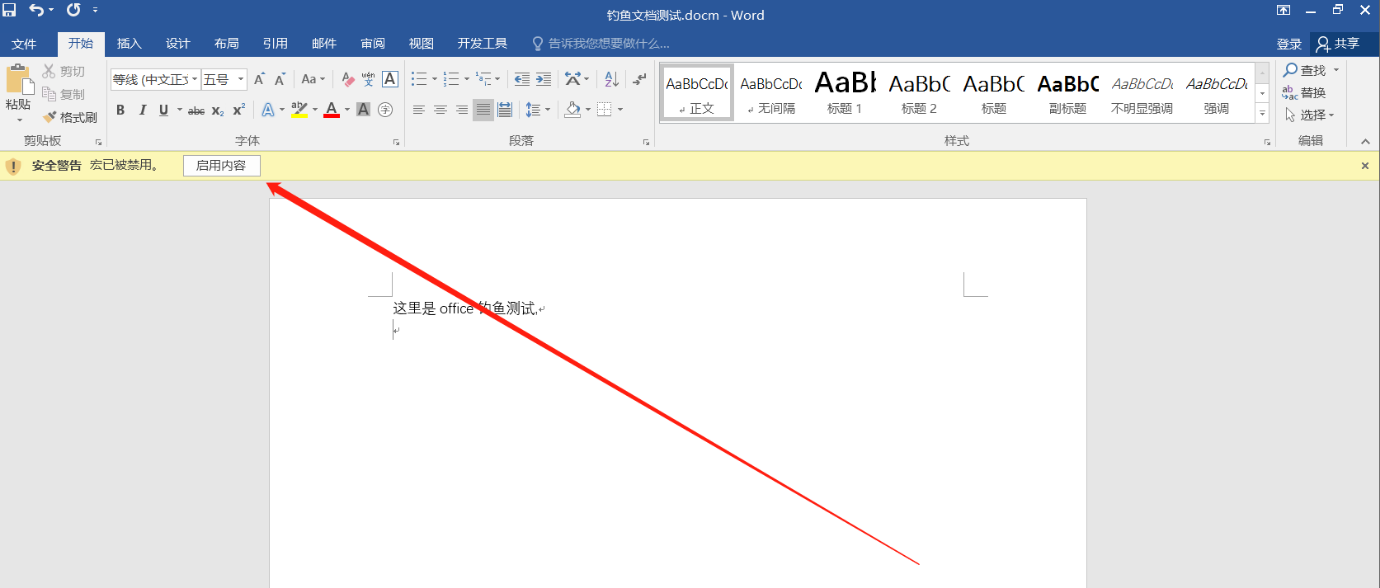Screen dimensions: 1380x588
Task: Dismiss the security warning bar
Action: point(1365,166)
